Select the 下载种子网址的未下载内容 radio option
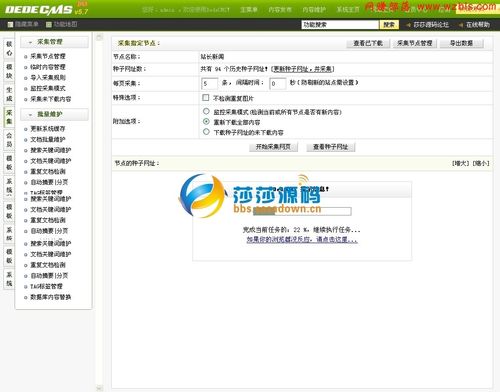The image size is (500, 392). click(206, 132)
